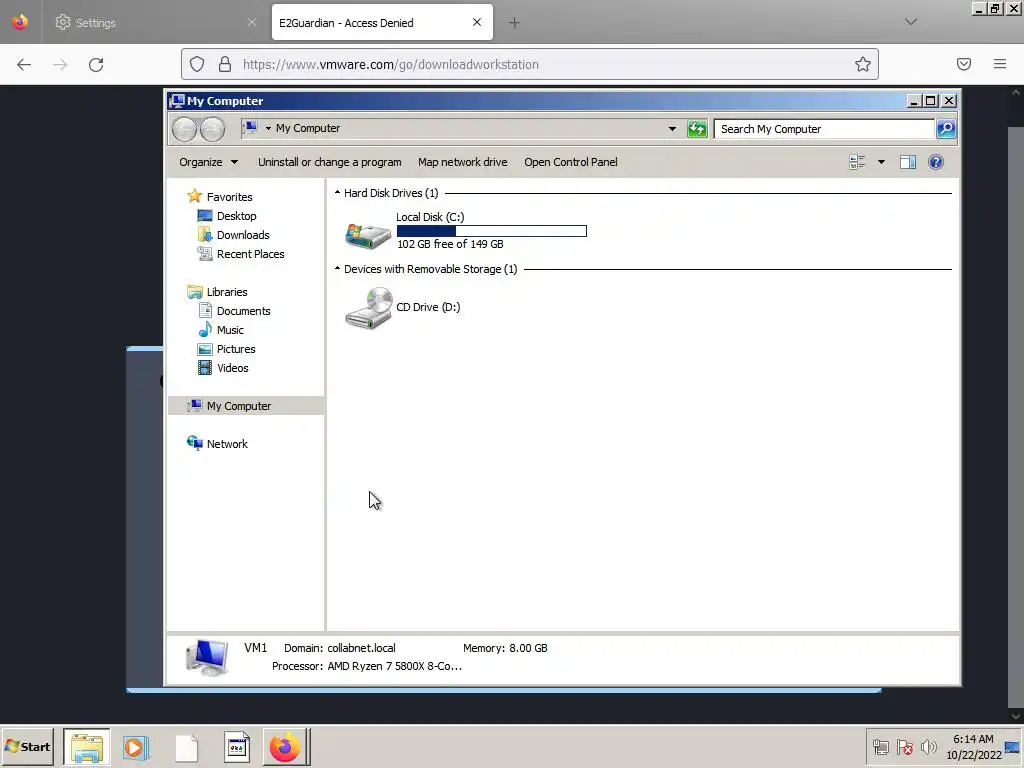Click Forward arrow in My Computer window
The width and height of the screenshot is (1024, 768).
[212, 129]
